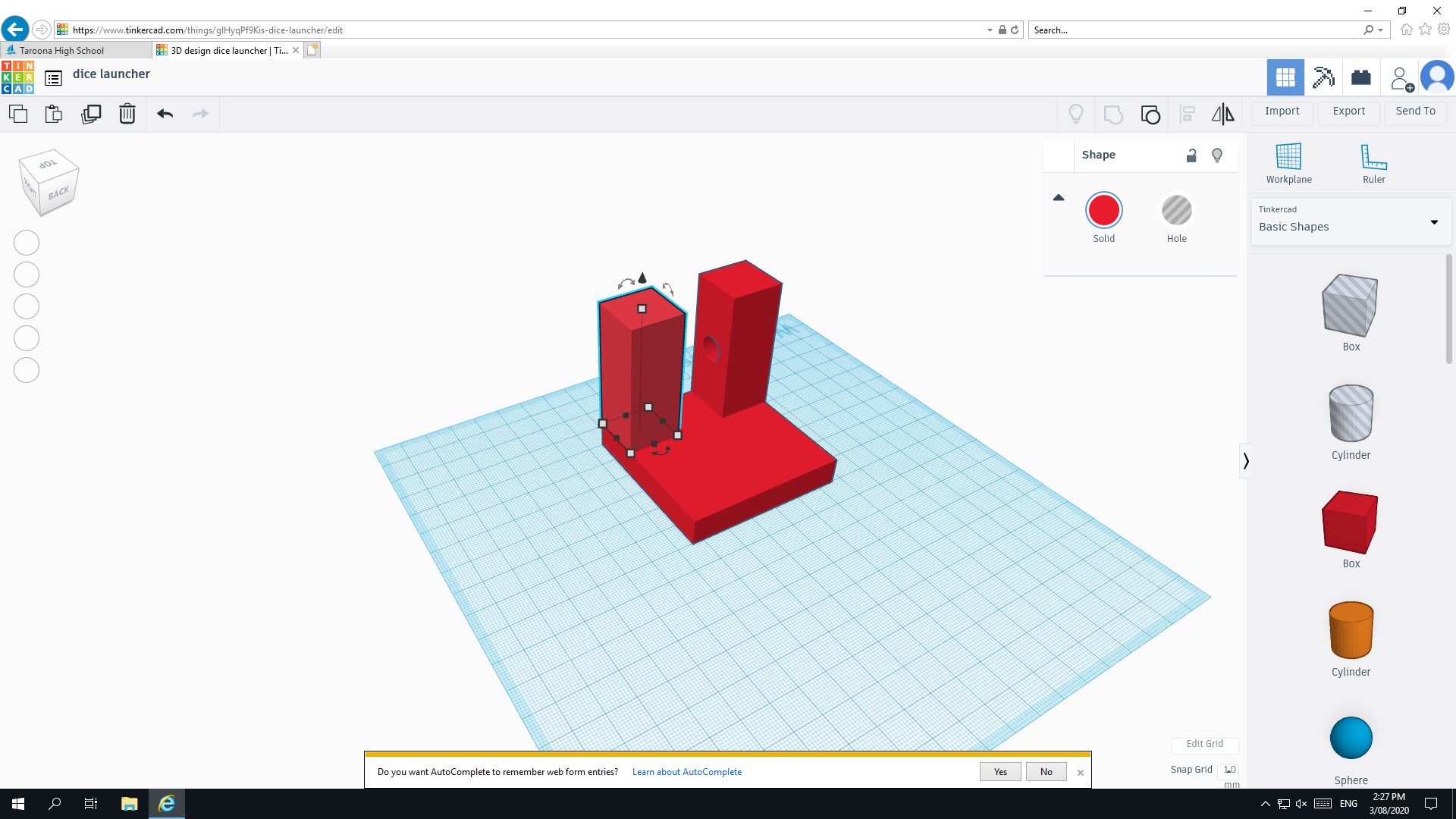Screen dimensions: 1456x819
Task: Switch to 3D design grid view
Action: click(1285, 77)
